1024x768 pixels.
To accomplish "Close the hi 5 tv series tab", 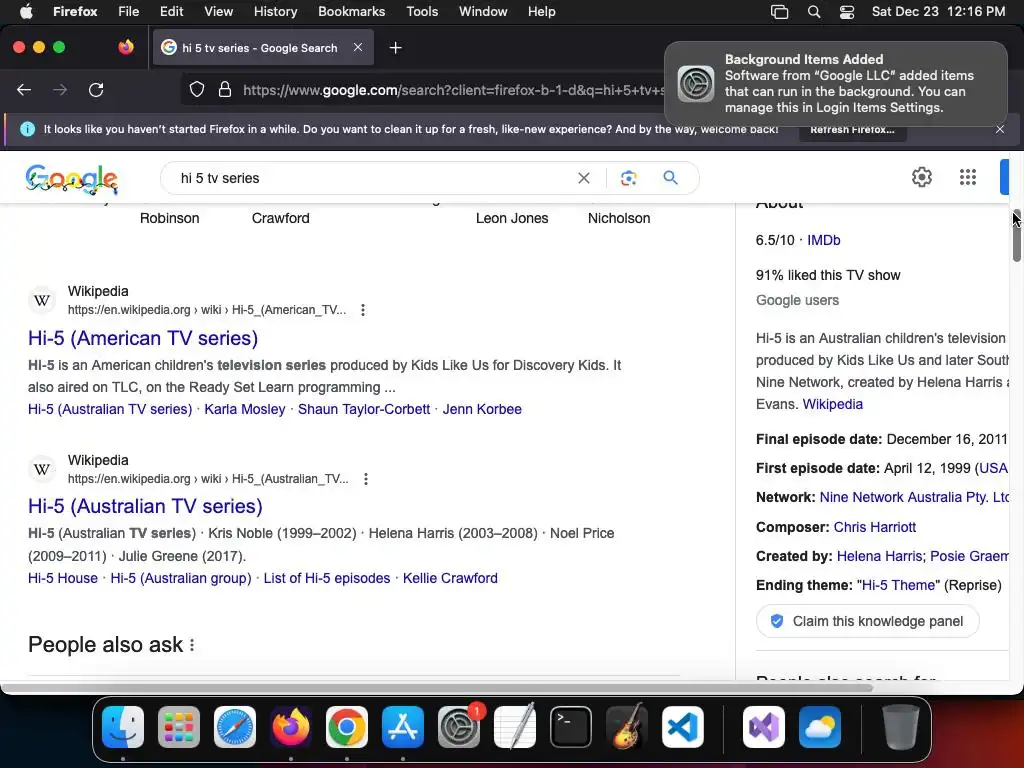I will pos(358,47).
